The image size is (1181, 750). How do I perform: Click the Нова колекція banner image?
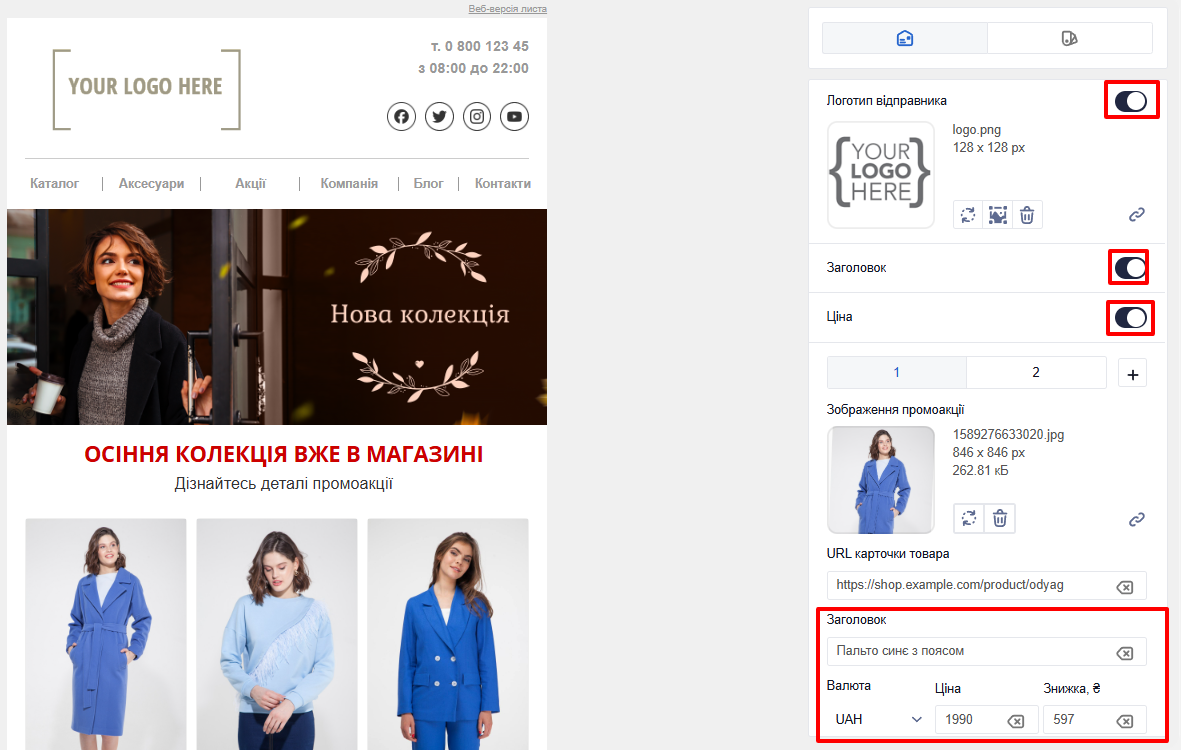pyautogui.click(x=277, y=317)
